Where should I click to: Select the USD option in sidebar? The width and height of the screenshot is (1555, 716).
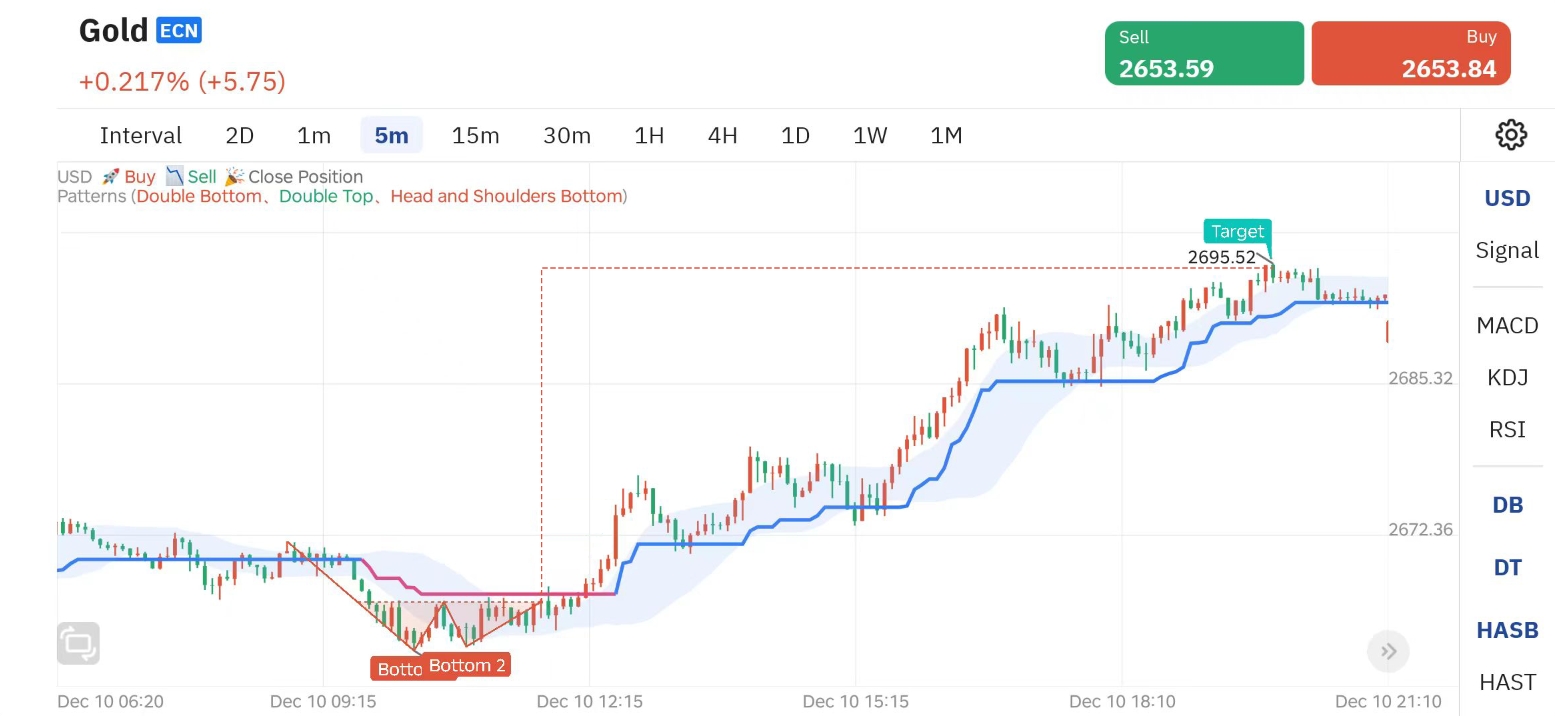click(1507, 198)
